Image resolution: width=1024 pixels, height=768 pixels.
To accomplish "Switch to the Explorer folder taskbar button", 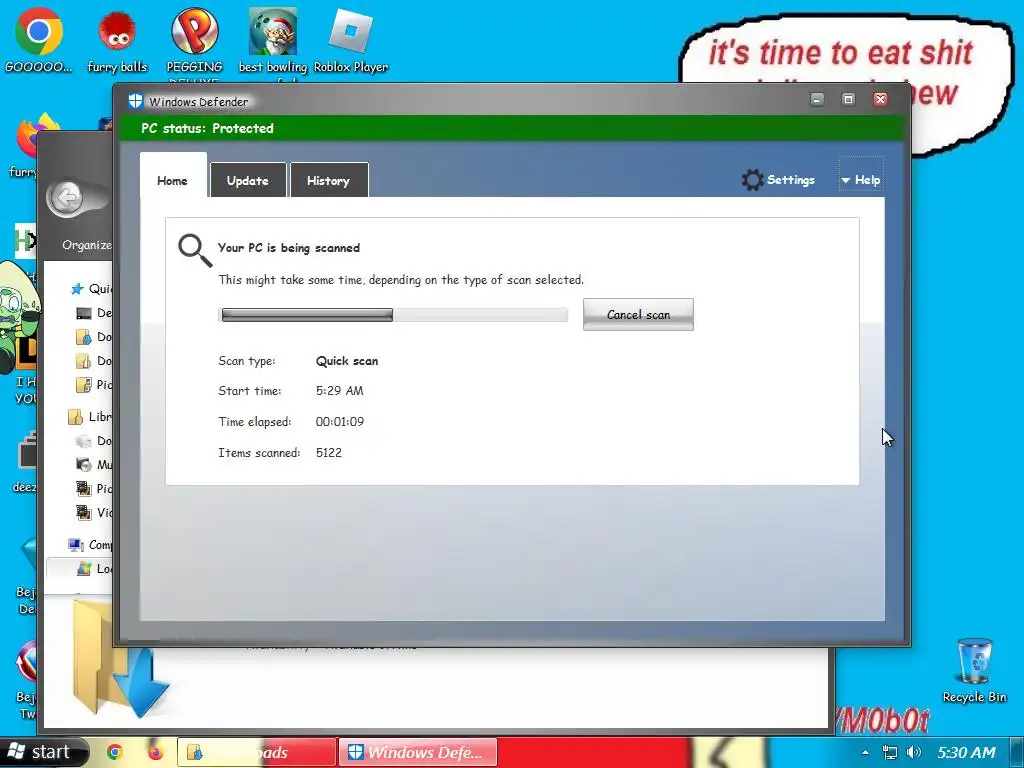I will [256, 752].
